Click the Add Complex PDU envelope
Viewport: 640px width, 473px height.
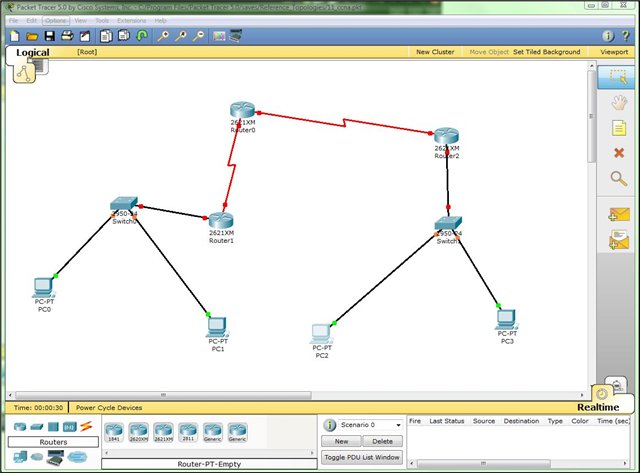click(x=617, y=240)
